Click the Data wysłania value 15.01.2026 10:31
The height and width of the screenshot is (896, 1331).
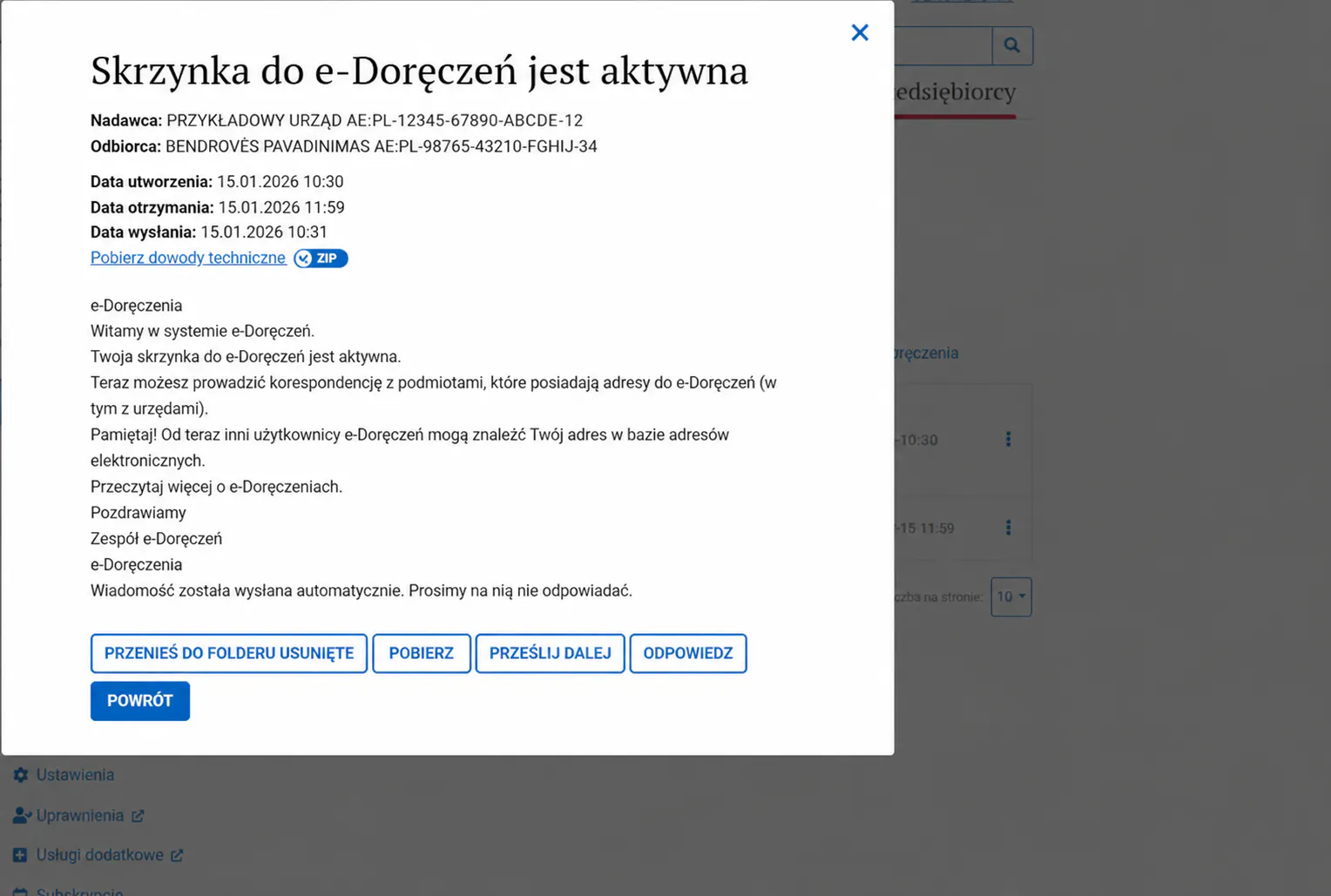(x=264, y=232)
